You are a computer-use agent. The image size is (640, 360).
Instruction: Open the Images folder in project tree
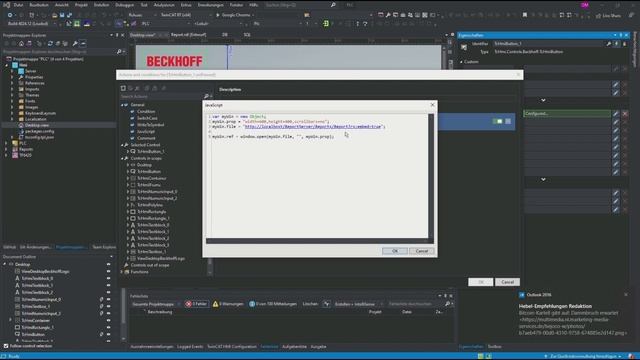point(31,107)
